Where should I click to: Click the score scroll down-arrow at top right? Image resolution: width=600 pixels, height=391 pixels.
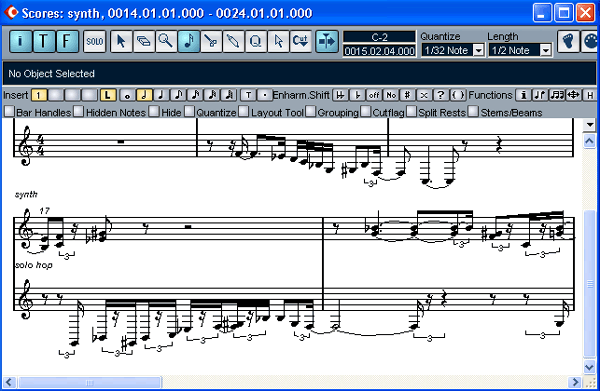click(590, 124)
